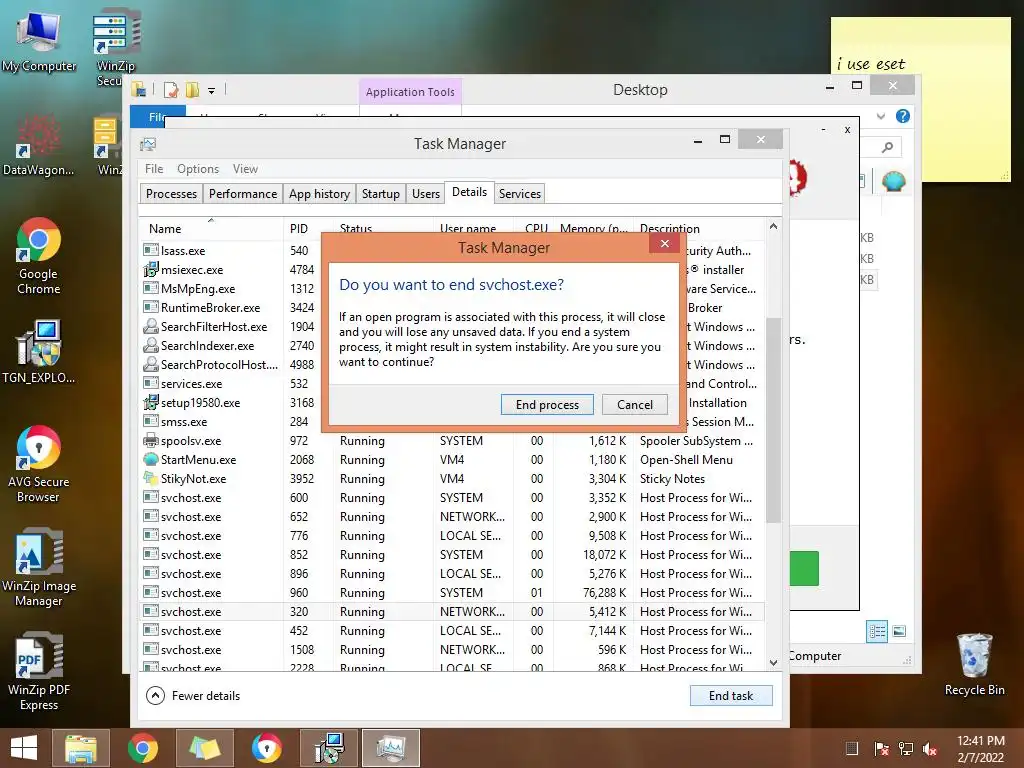Image resolution: width=1024 pixels, height=768 pixels.
Task: Open network tray icon
Action: click(906, 748)
